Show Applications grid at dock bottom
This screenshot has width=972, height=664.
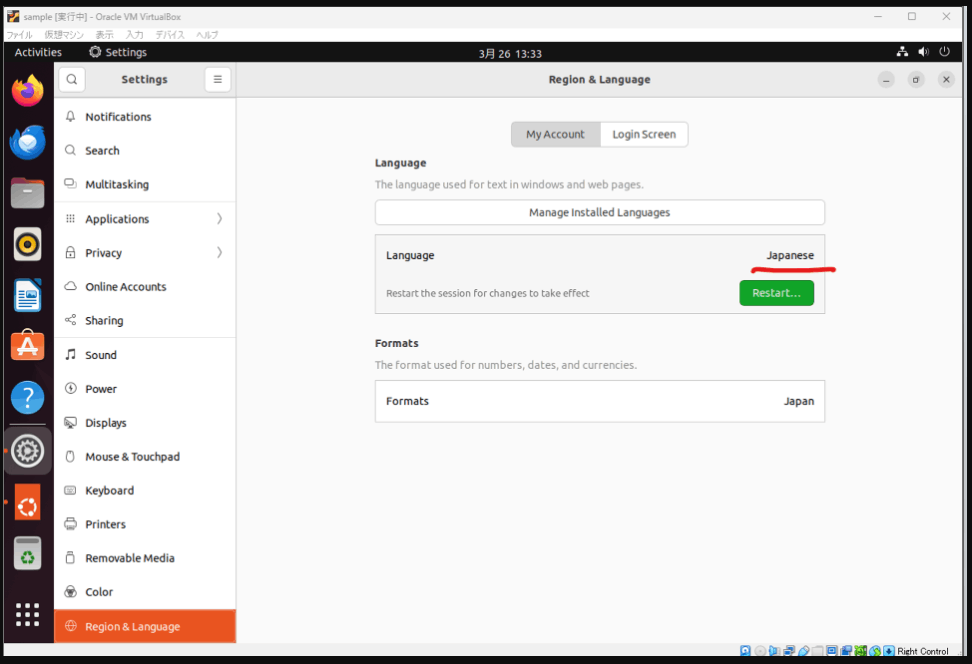[27, 614]
